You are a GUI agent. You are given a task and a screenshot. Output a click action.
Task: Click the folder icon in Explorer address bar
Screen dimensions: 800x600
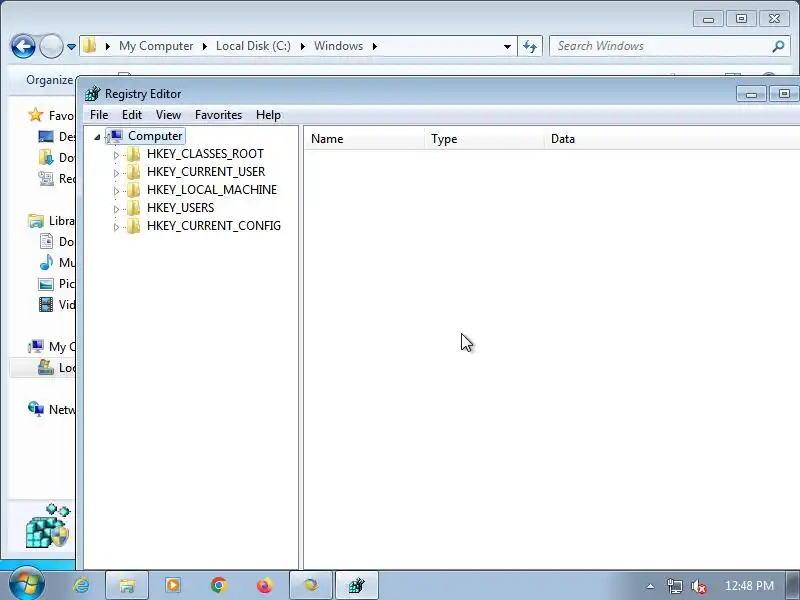(90, 46)
